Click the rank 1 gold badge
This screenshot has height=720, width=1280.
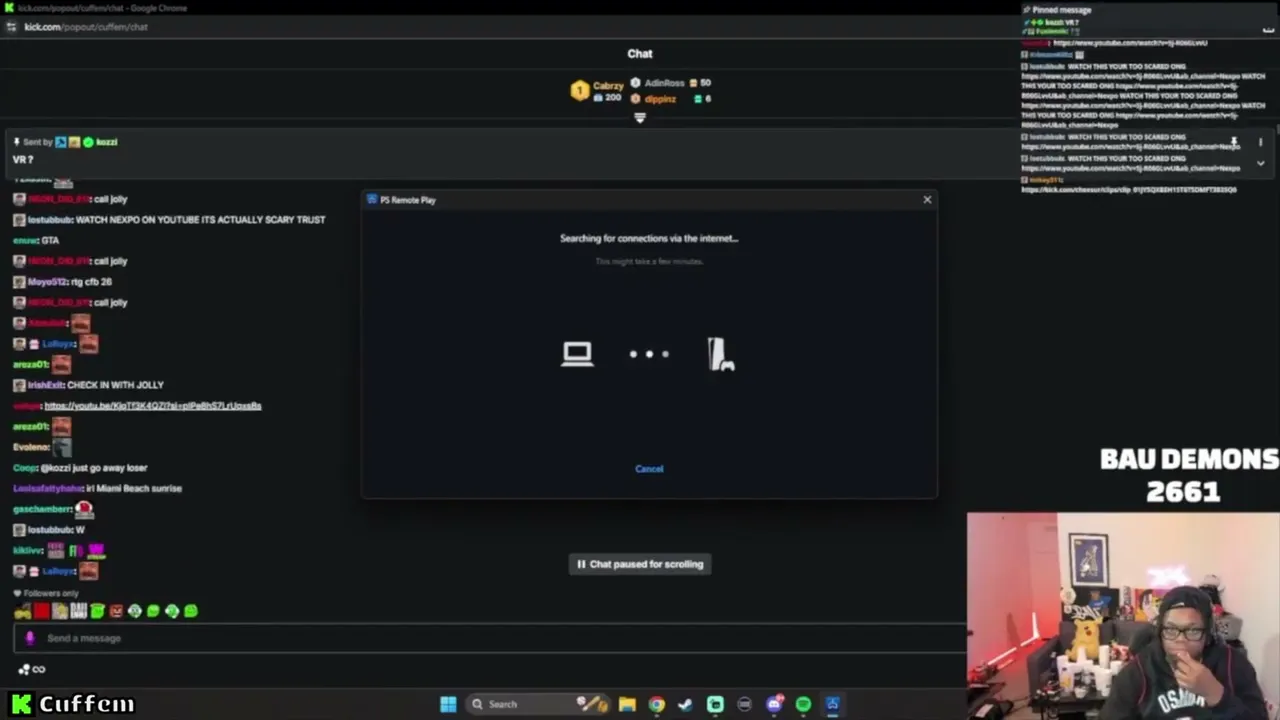[580, 91]
